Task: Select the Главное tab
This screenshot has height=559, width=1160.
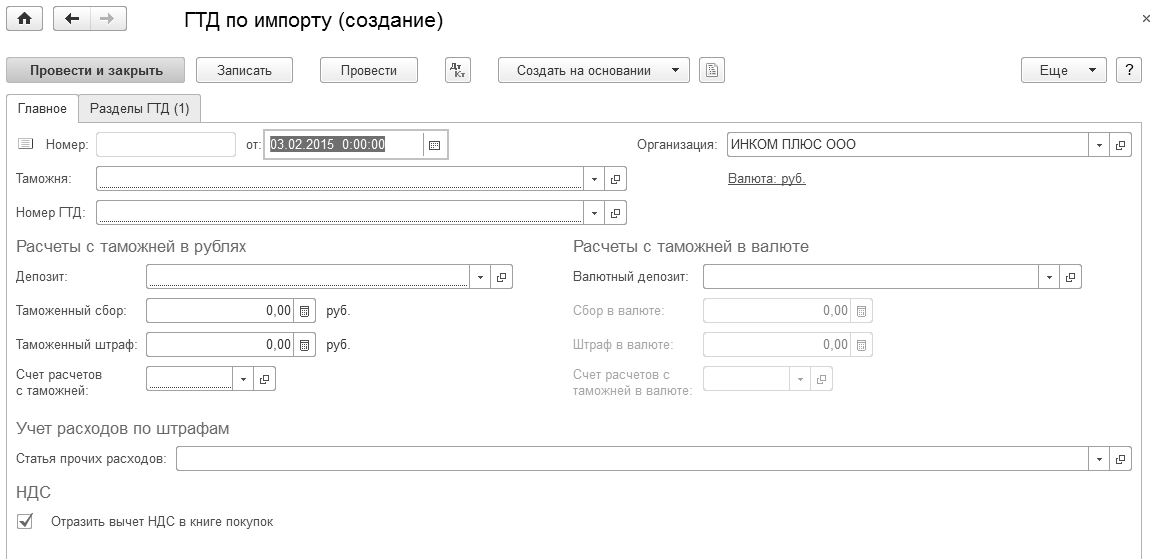Action: (42, 108)
